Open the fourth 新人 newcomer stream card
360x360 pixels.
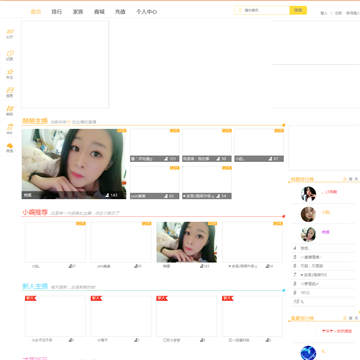point(252,316)
